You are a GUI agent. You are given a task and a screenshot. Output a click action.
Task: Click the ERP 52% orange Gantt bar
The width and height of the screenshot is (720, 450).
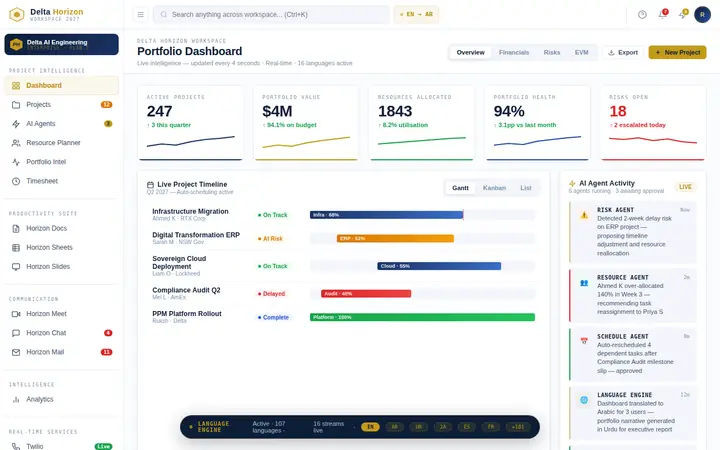[x=395, y=238]
